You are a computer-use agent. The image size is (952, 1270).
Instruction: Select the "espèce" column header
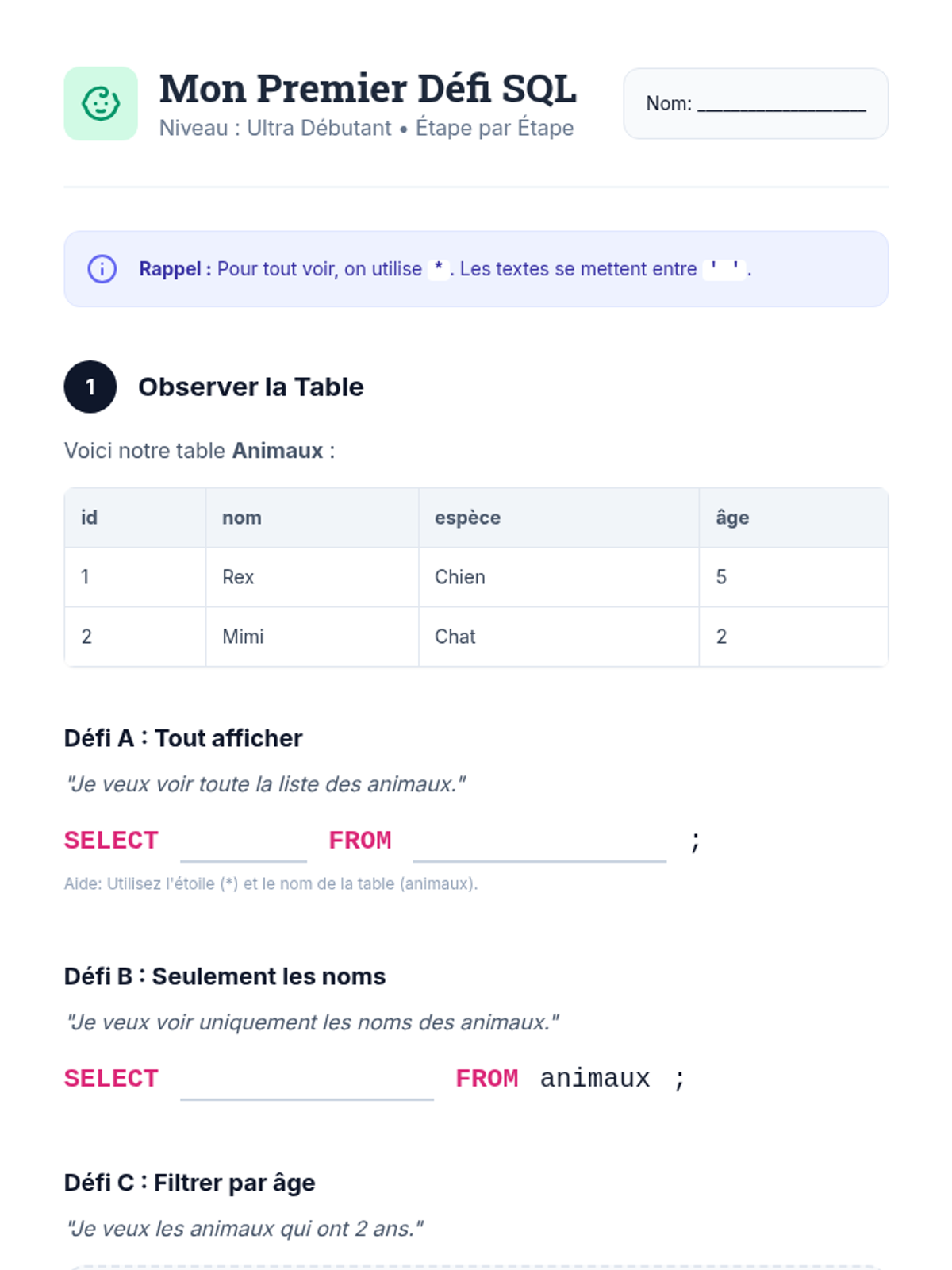coord(467,518)
